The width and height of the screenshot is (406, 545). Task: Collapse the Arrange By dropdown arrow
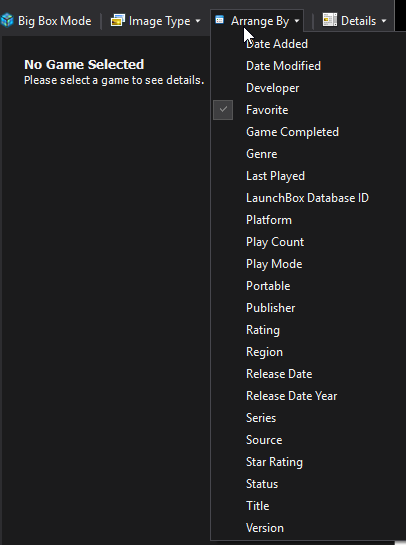(x=297, y=21)
